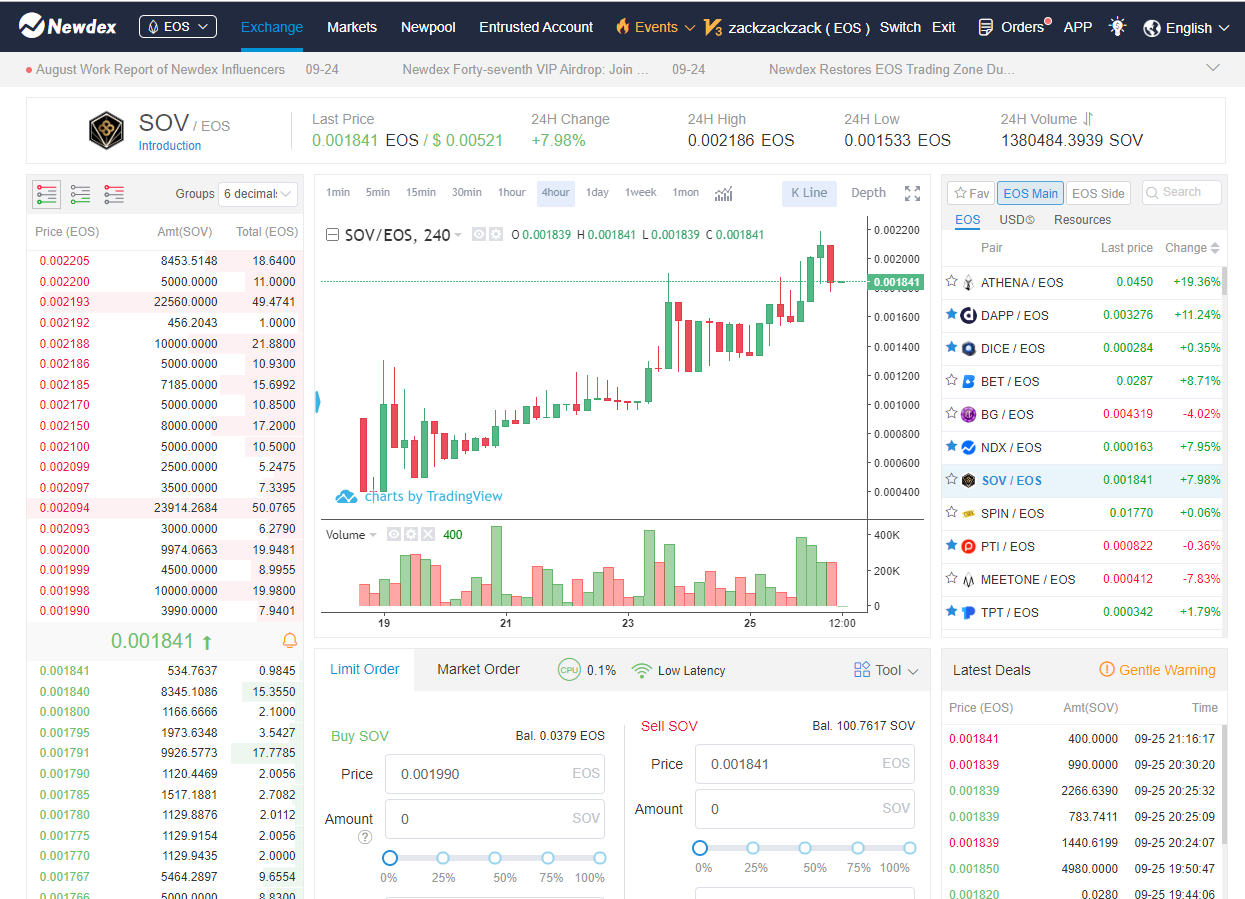Open SOV/EOS series settings gear

pos(495,235)
